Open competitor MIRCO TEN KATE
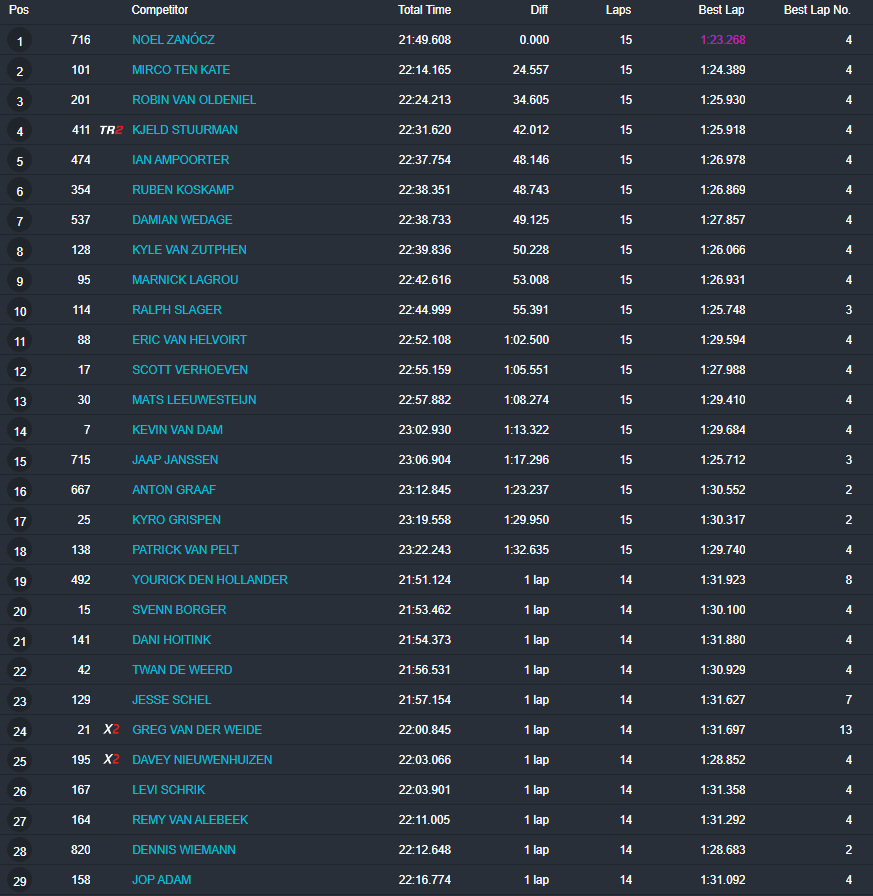The width and height of the screenshot is (873, 896). pyautogui.click(x=181, y=70)
